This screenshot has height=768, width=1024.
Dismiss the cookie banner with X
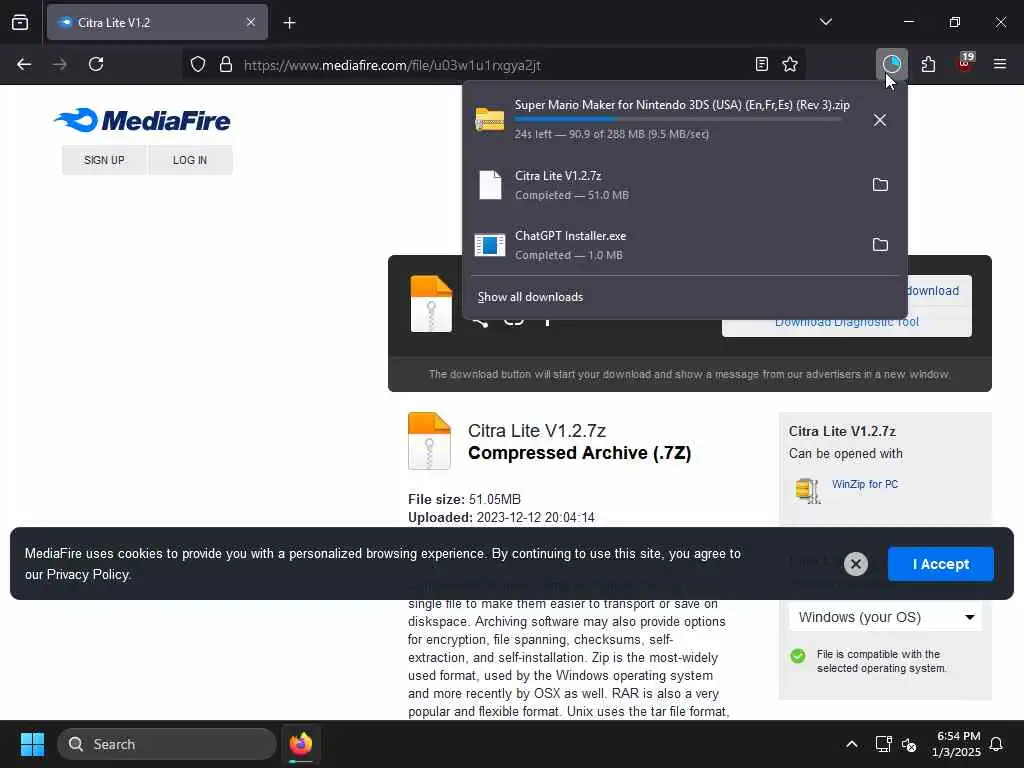(856, 564)
